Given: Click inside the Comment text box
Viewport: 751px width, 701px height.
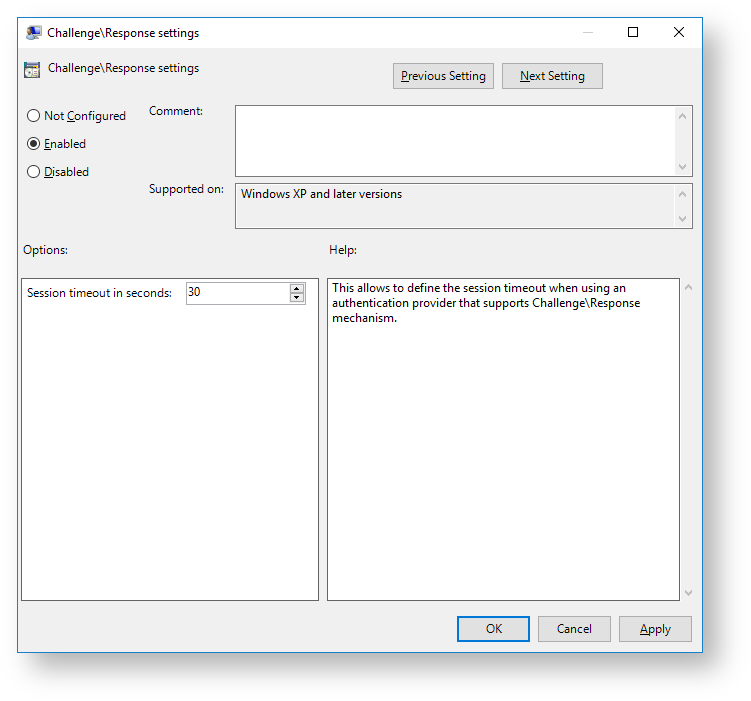Looking at the screenshot, I should point(455,141).
